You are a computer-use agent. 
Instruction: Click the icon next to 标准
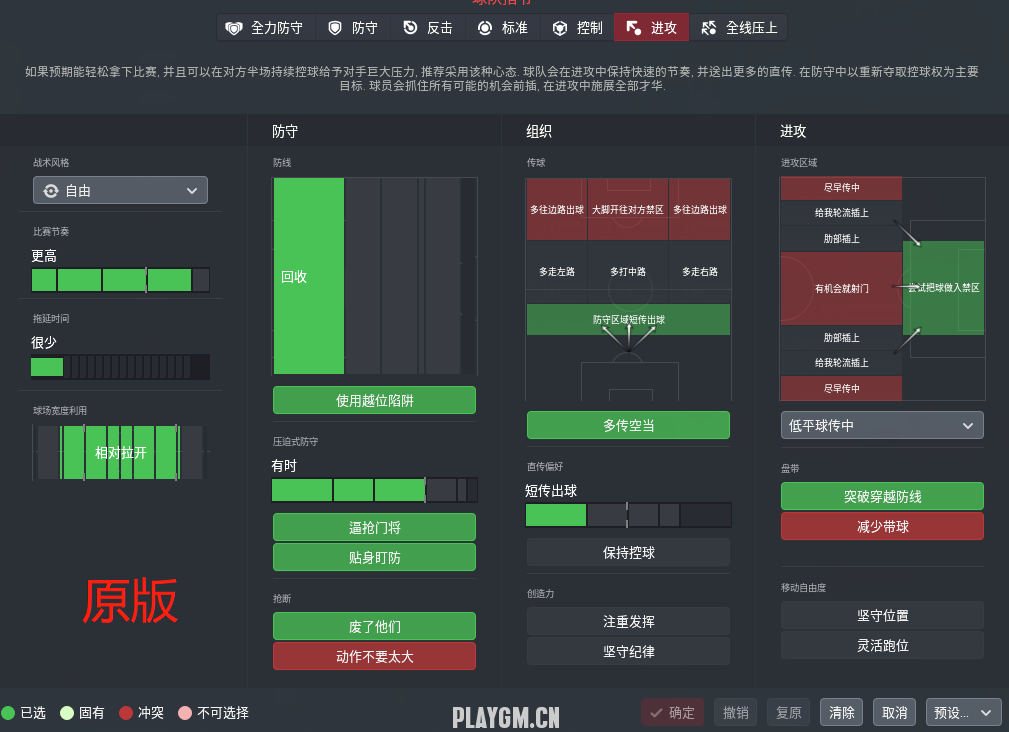tap(485, 28)
